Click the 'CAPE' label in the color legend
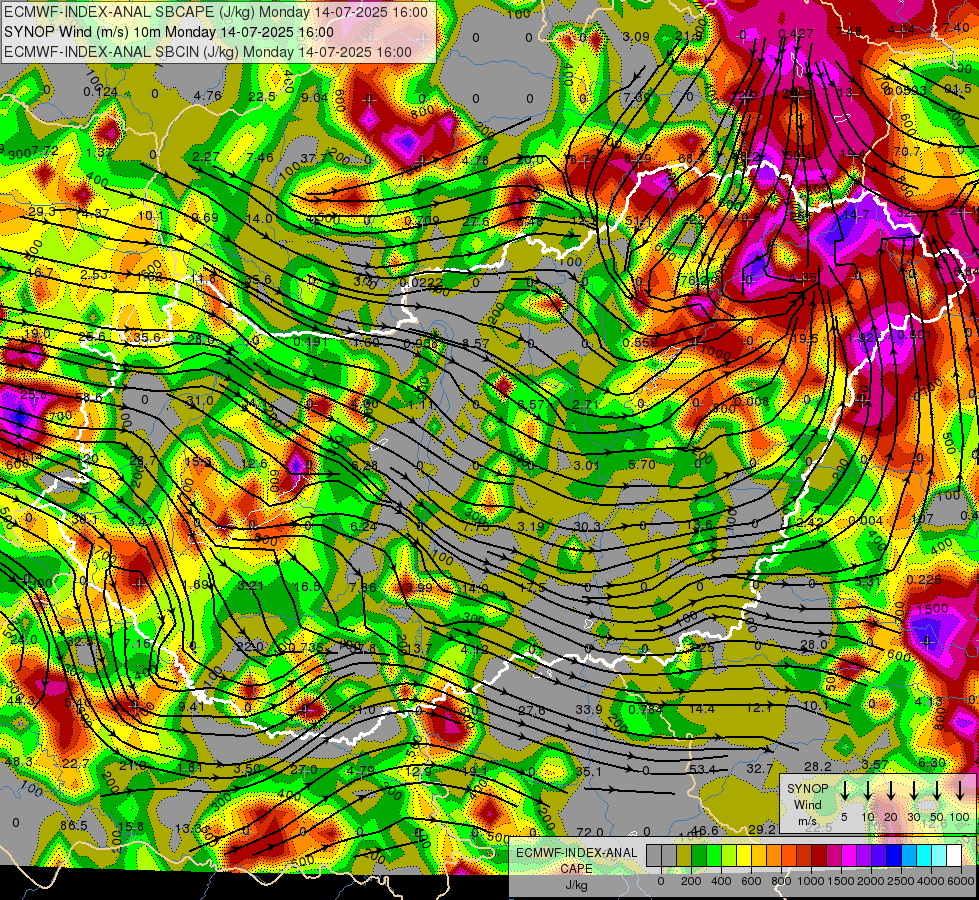The height and width of the screenshot is (900, 979). pyautogui.click(x=576, y=869)
